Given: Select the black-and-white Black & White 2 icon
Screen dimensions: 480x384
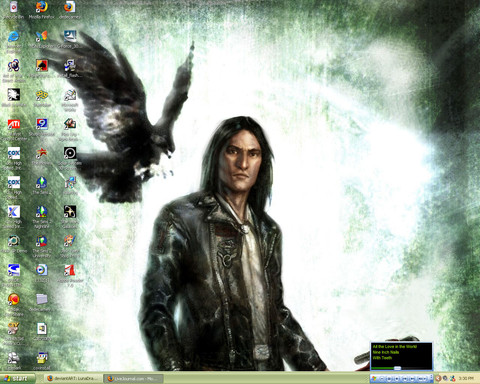Looking at the screenshot, I should click(14, 95).
